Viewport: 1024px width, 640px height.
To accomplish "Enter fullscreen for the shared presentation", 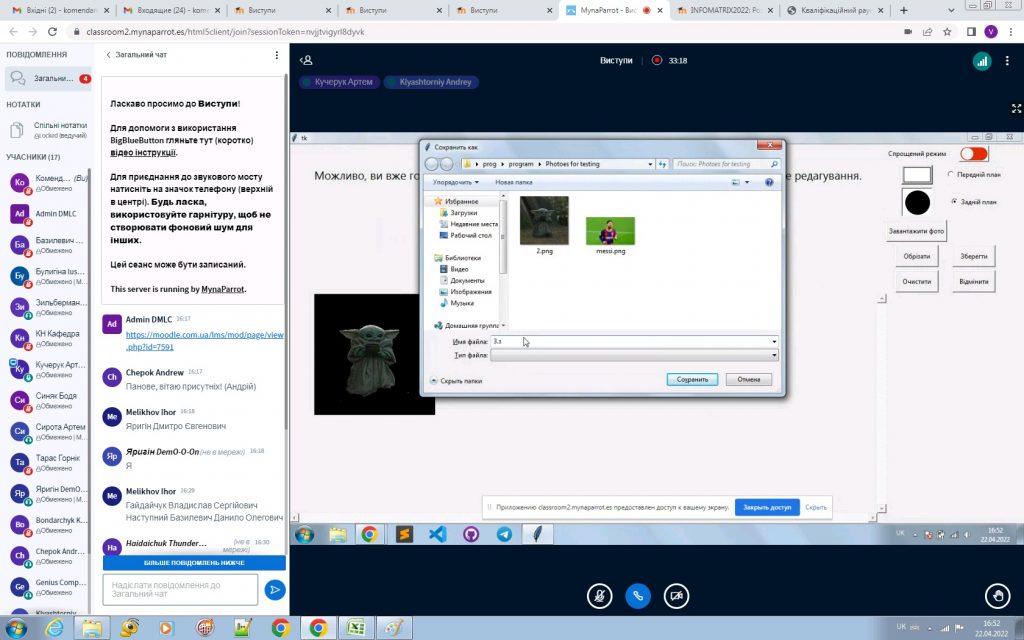I will 1016,108.
